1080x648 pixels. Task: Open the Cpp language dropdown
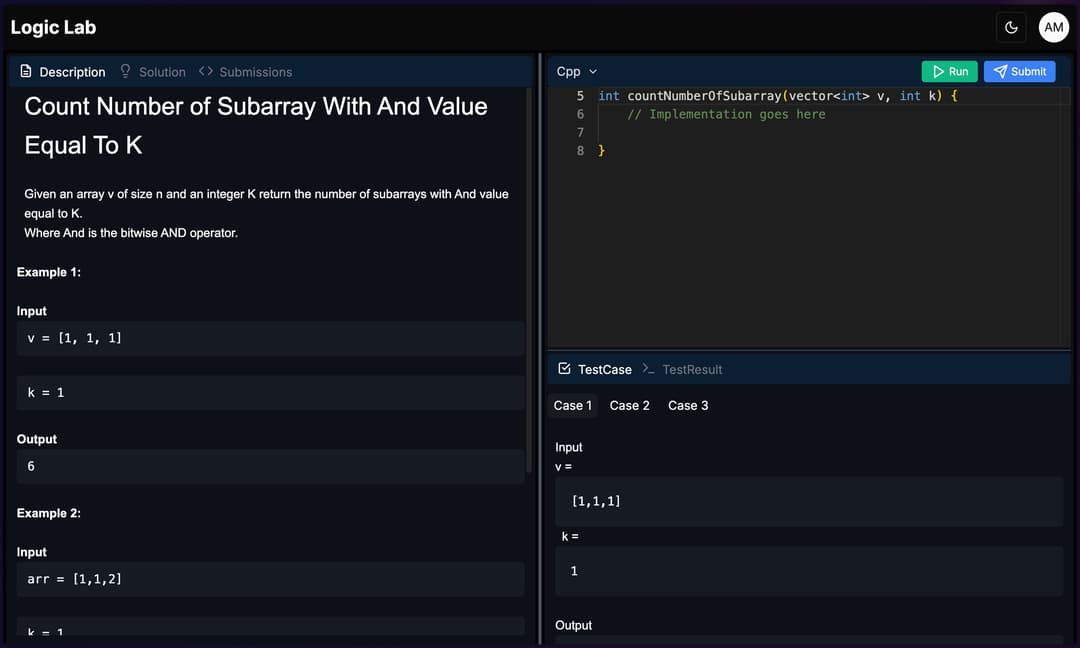(x=577, y=72)
